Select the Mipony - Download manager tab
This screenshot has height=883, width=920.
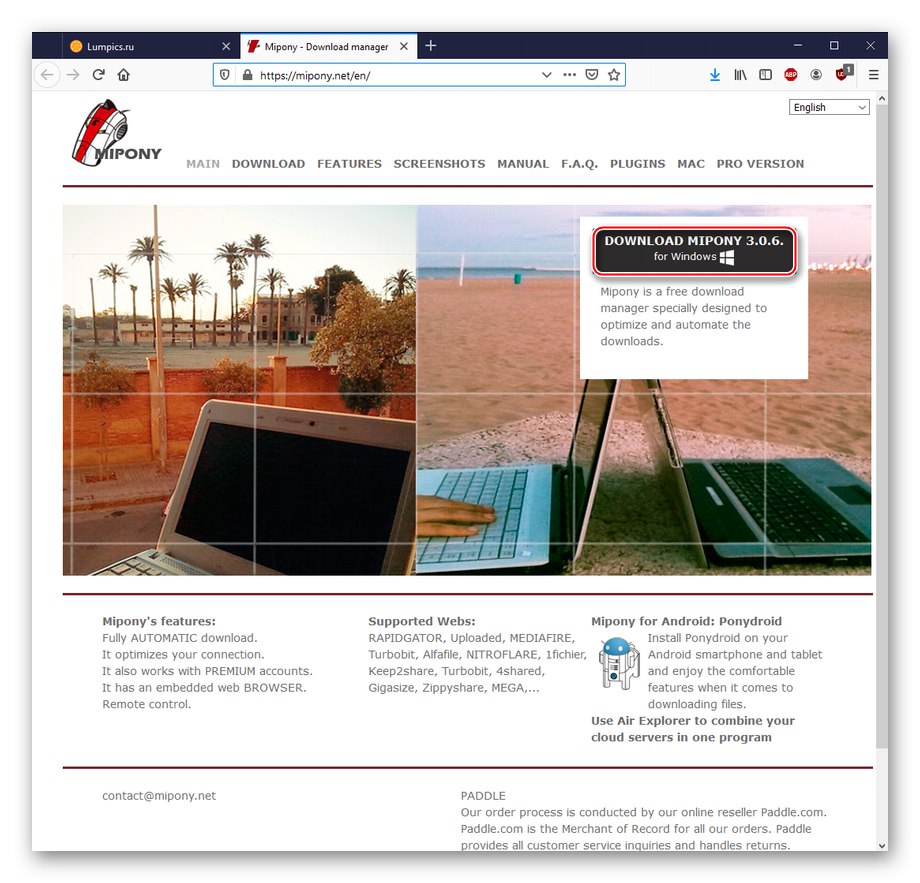[x=328, y=46]
